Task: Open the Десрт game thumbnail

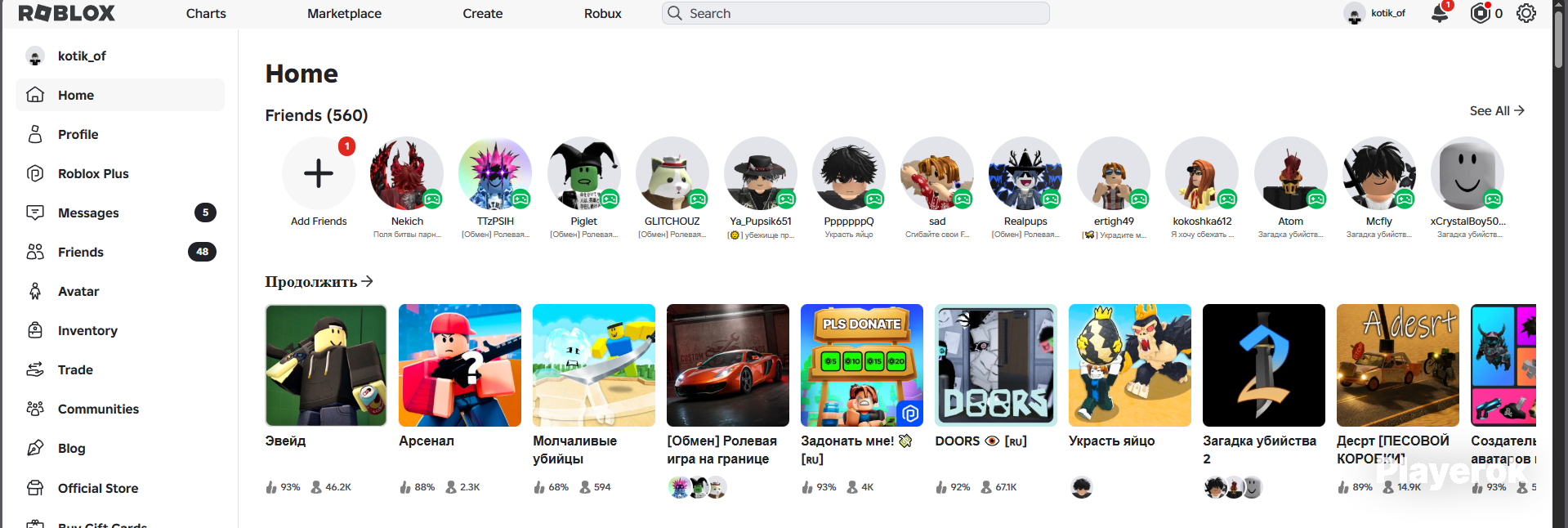Action: [x=1398, y=365]
